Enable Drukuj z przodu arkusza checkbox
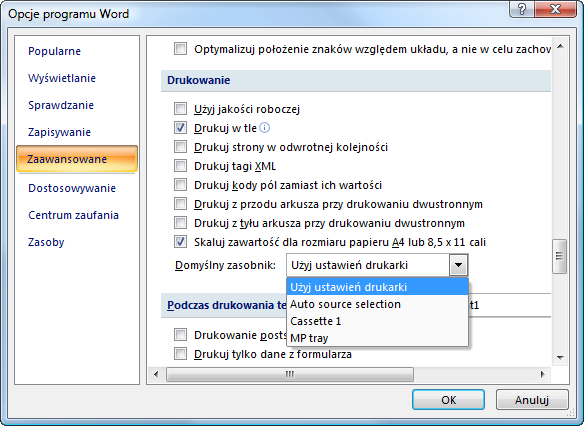This screenshot has height=426, width=584. (x=181, y=204)
